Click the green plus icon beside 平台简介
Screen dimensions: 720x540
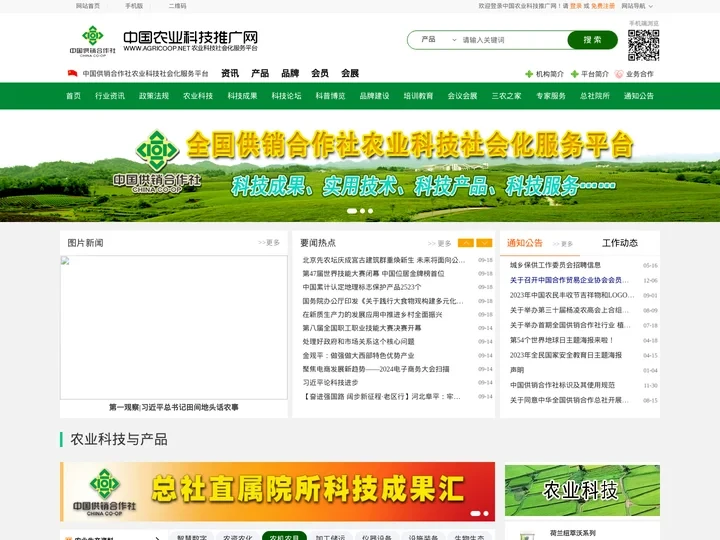(574, 74)
